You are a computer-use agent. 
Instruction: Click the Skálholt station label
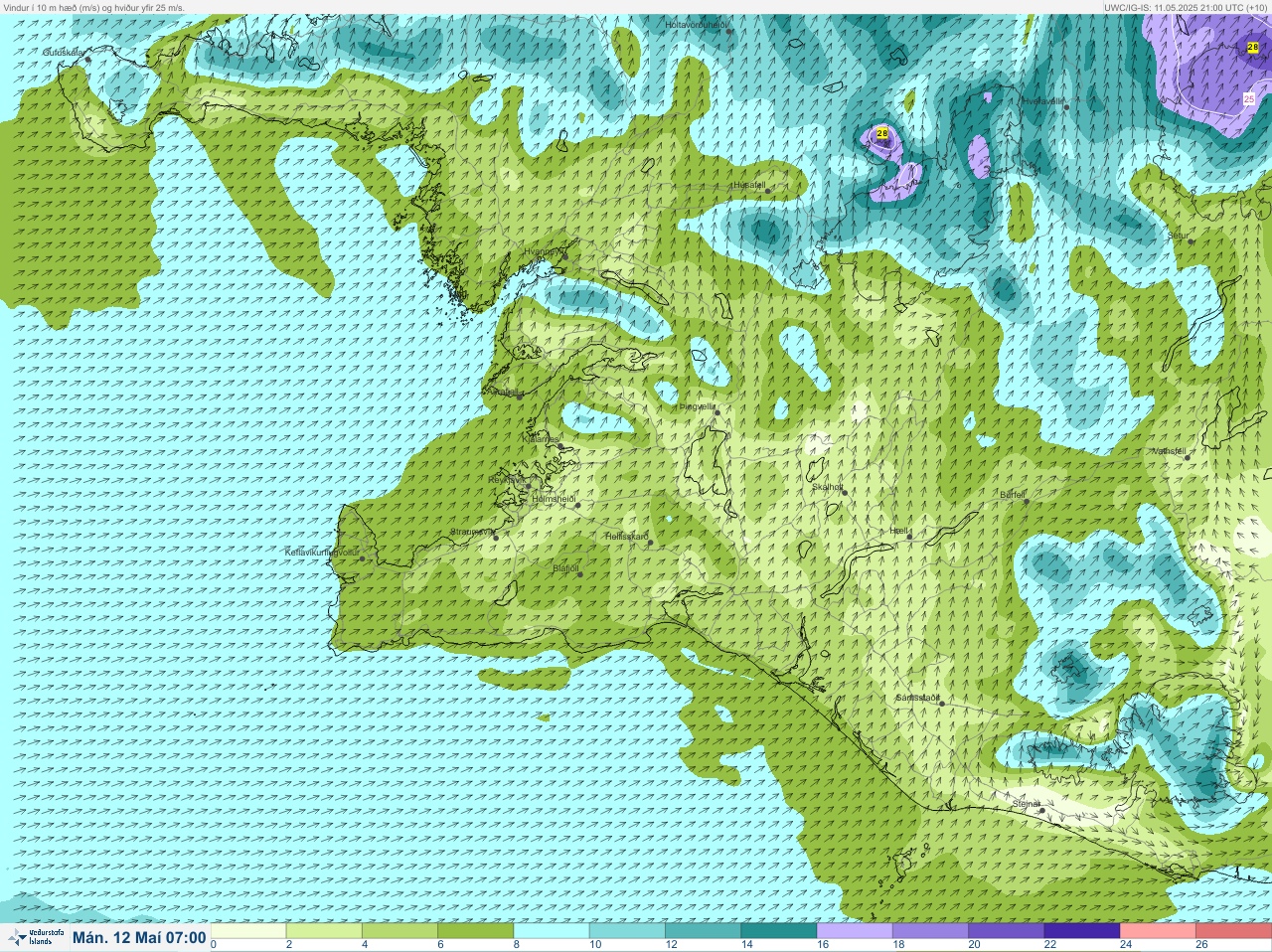[828, 487]
